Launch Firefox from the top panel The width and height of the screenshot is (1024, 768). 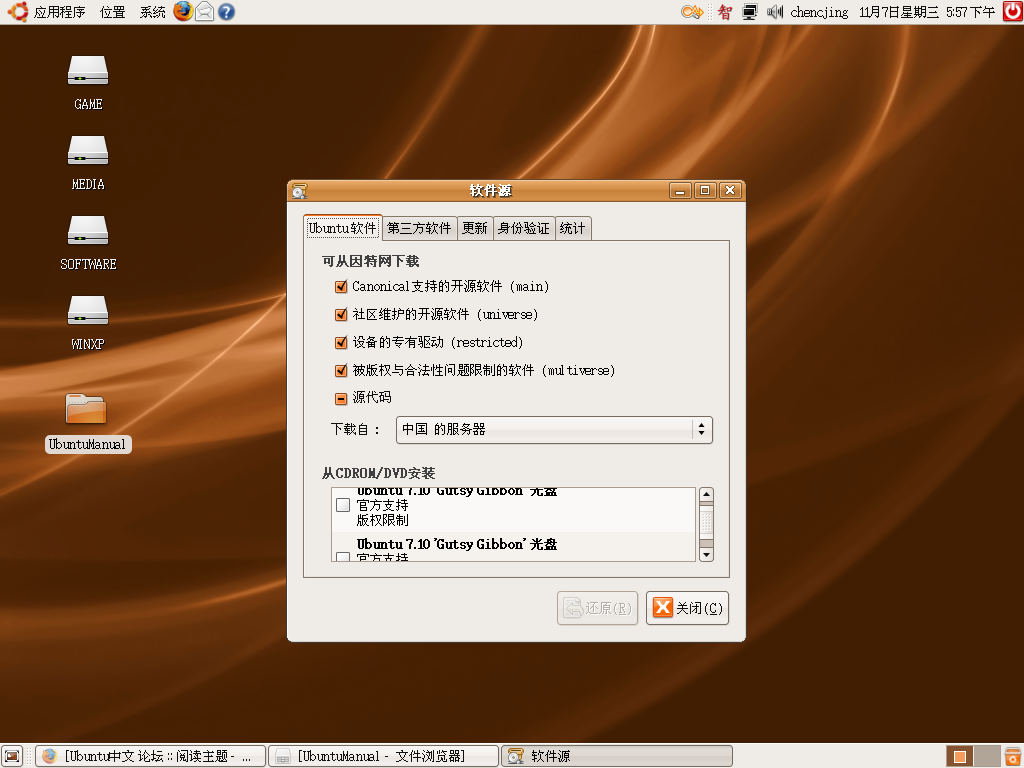click(x=183, y=12)
